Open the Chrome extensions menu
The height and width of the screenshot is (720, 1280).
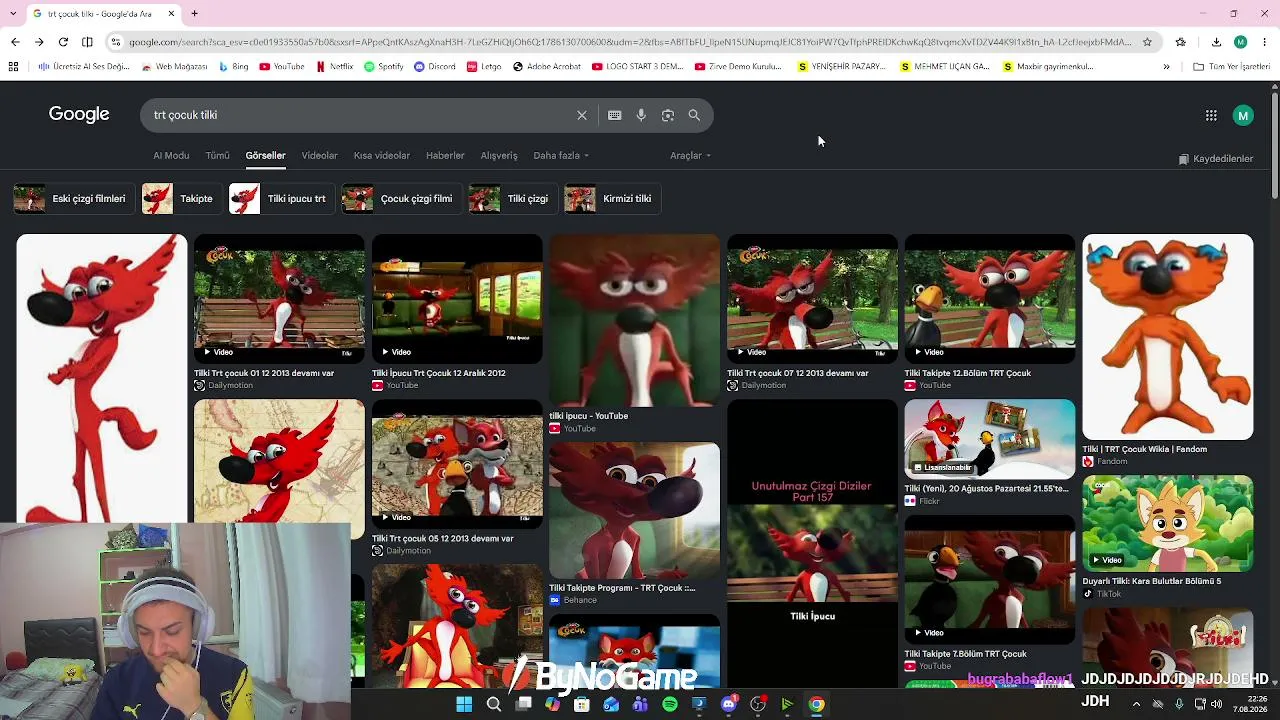coord(1181,42)
